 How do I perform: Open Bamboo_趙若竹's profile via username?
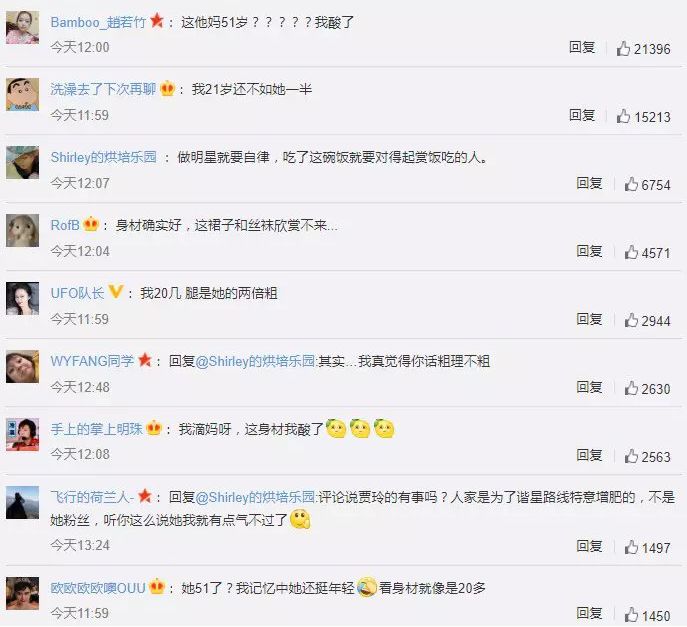coord(98,22)
